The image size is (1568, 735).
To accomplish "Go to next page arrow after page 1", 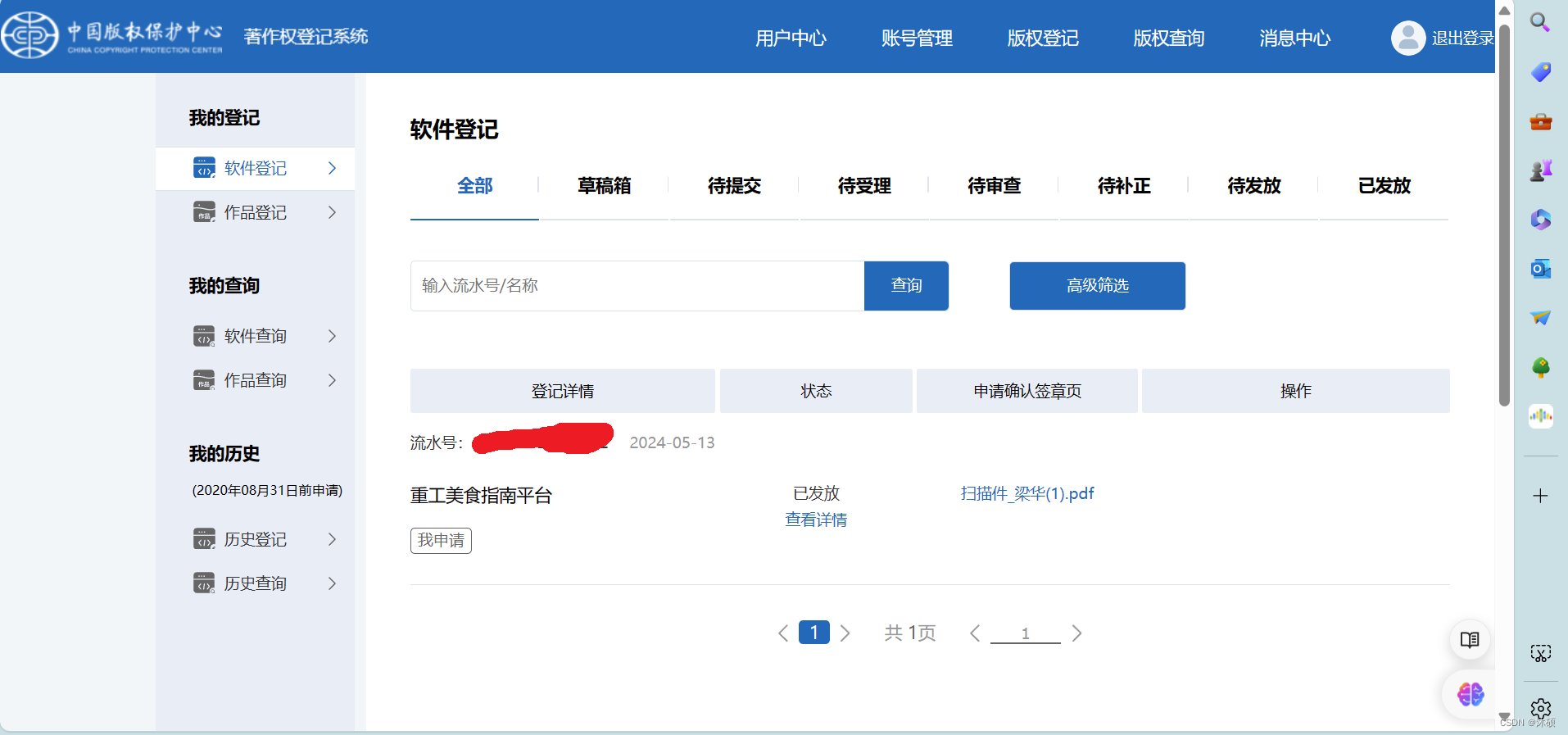I will [x=845, y=633].
